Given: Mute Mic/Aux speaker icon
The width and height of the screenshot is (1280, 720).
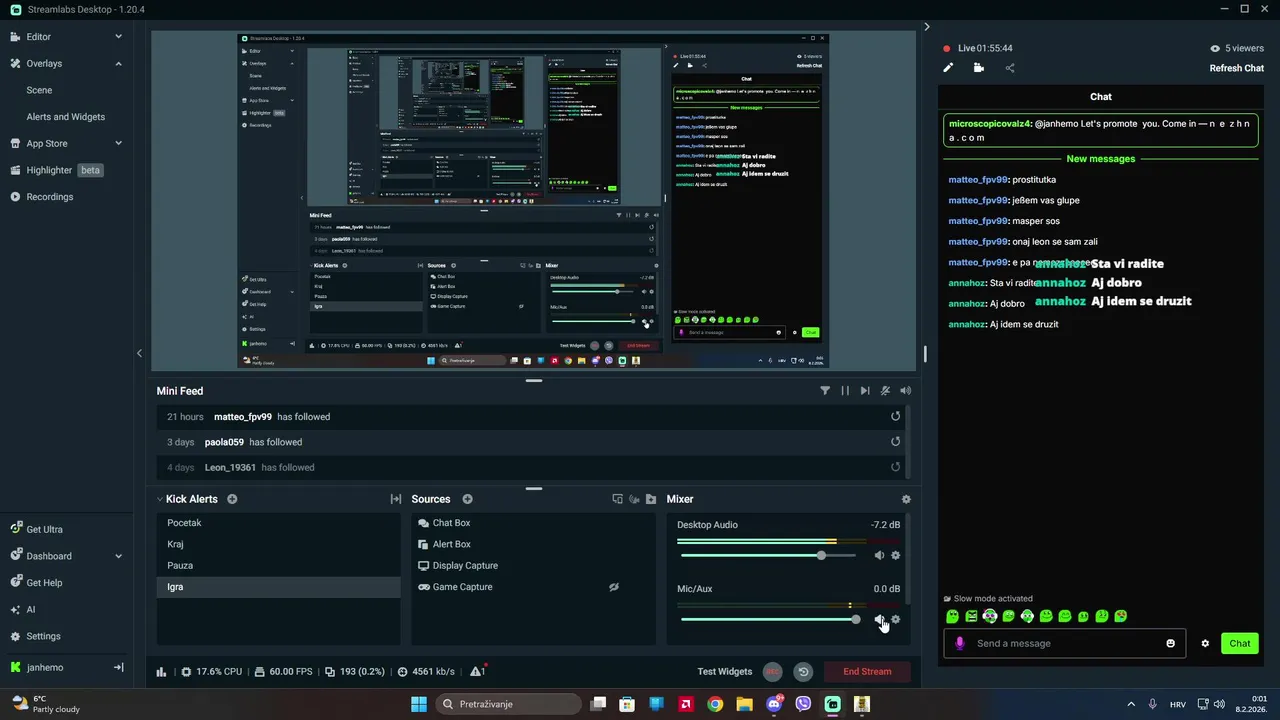Looking at the screenshot, I should pos(879,619).
